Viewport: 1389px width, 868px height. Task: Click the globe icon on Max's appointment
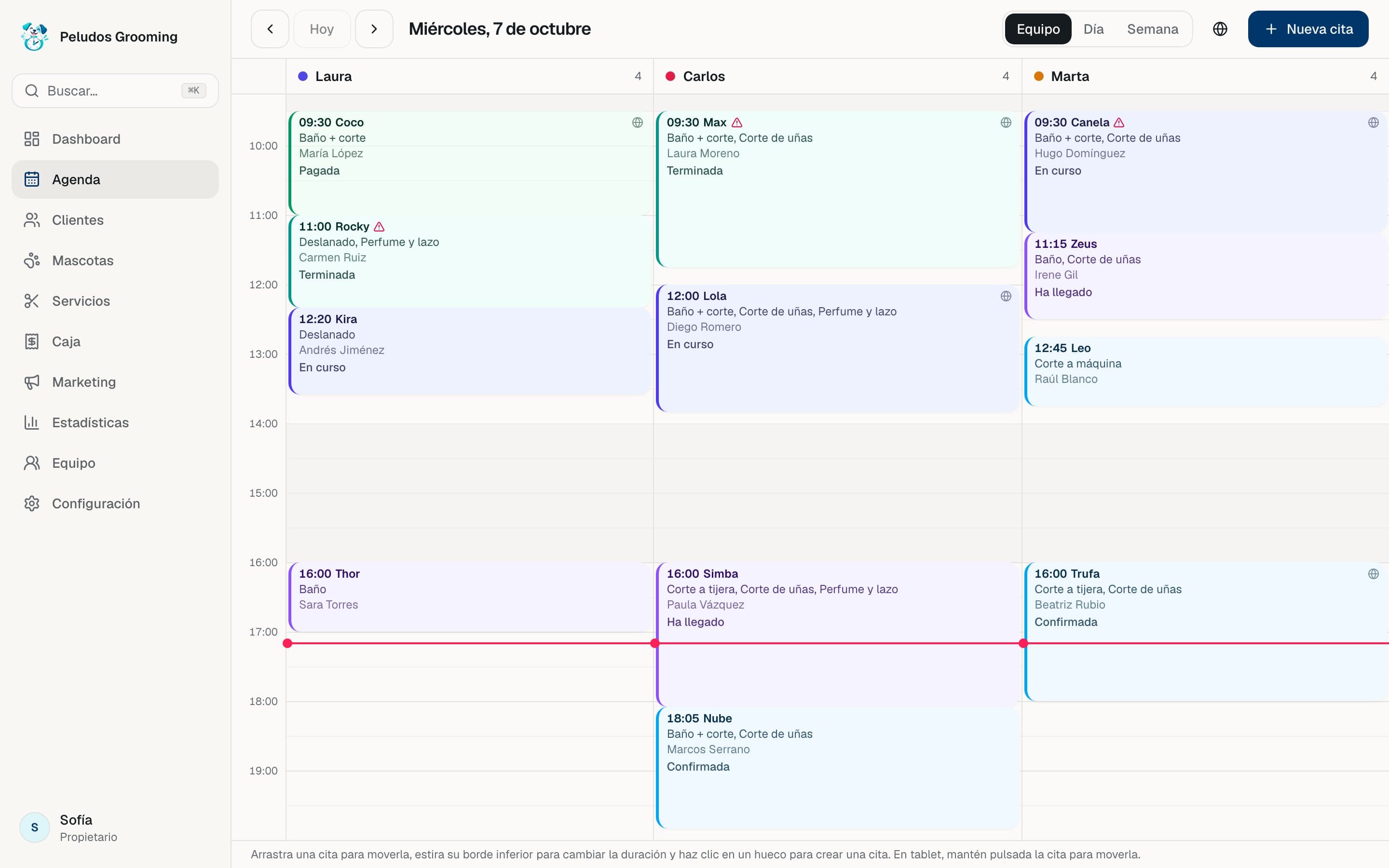point(1006,122)
